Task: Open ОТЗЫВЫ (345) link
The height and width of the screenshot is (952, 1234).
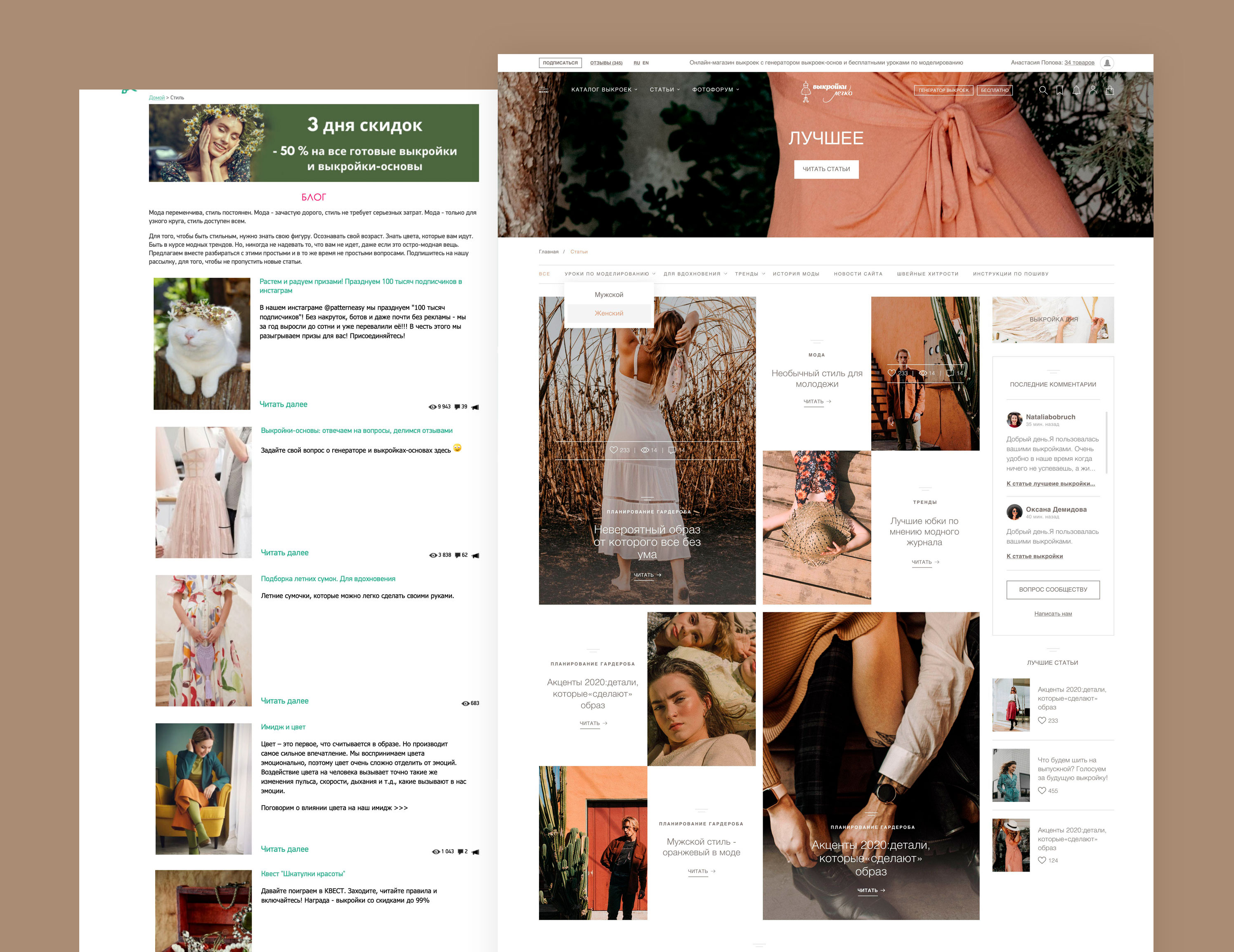Action: pos(606,63)
